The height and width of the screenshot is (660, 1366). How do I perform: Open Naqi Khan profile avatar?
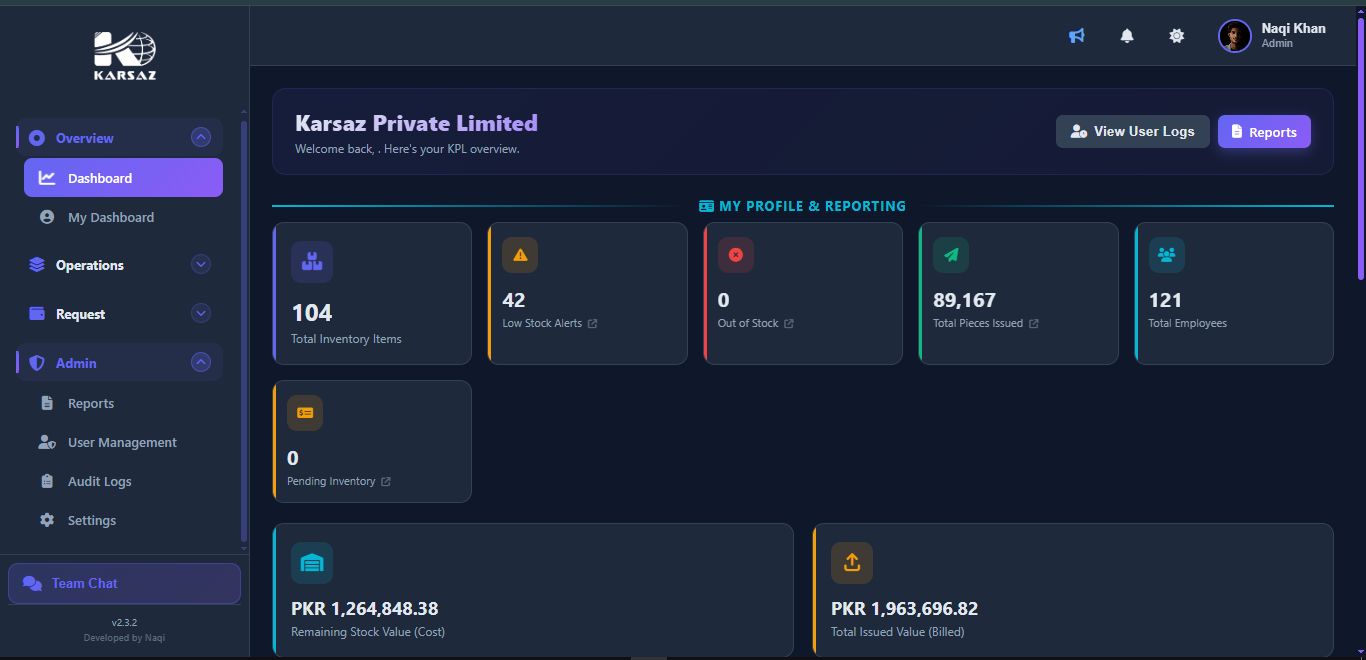[1235, 36]
